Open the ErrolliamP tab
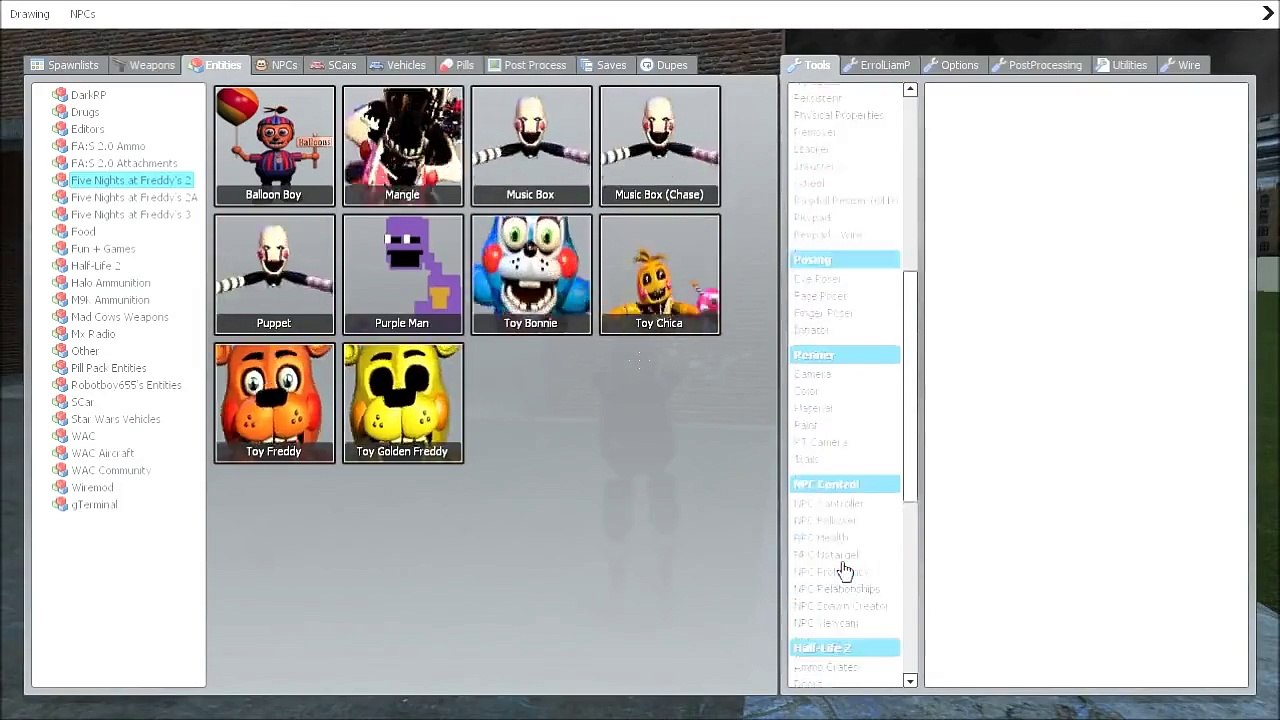The image size is (1280, 720). (877, 65)
